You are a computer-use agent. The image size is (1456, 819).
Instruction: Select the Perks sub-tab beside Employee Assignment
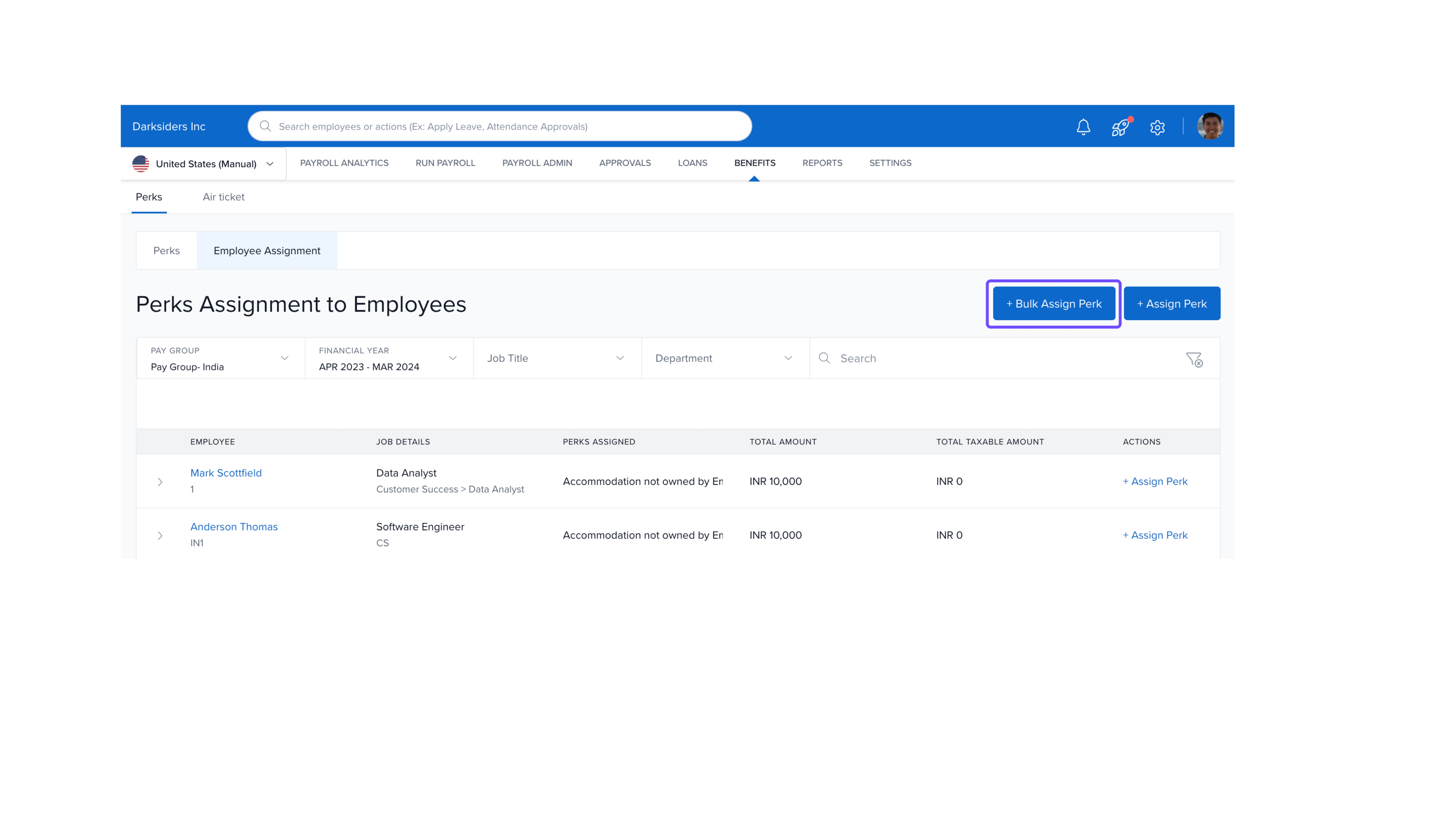click(x=166, y=250)
